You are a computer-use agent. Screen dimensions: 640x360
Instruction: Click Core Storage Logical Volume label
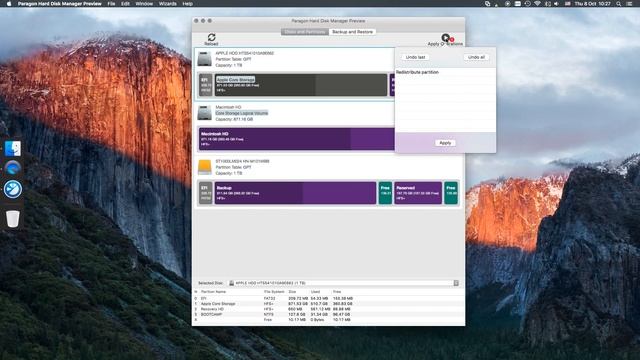[x=242, y=113]
